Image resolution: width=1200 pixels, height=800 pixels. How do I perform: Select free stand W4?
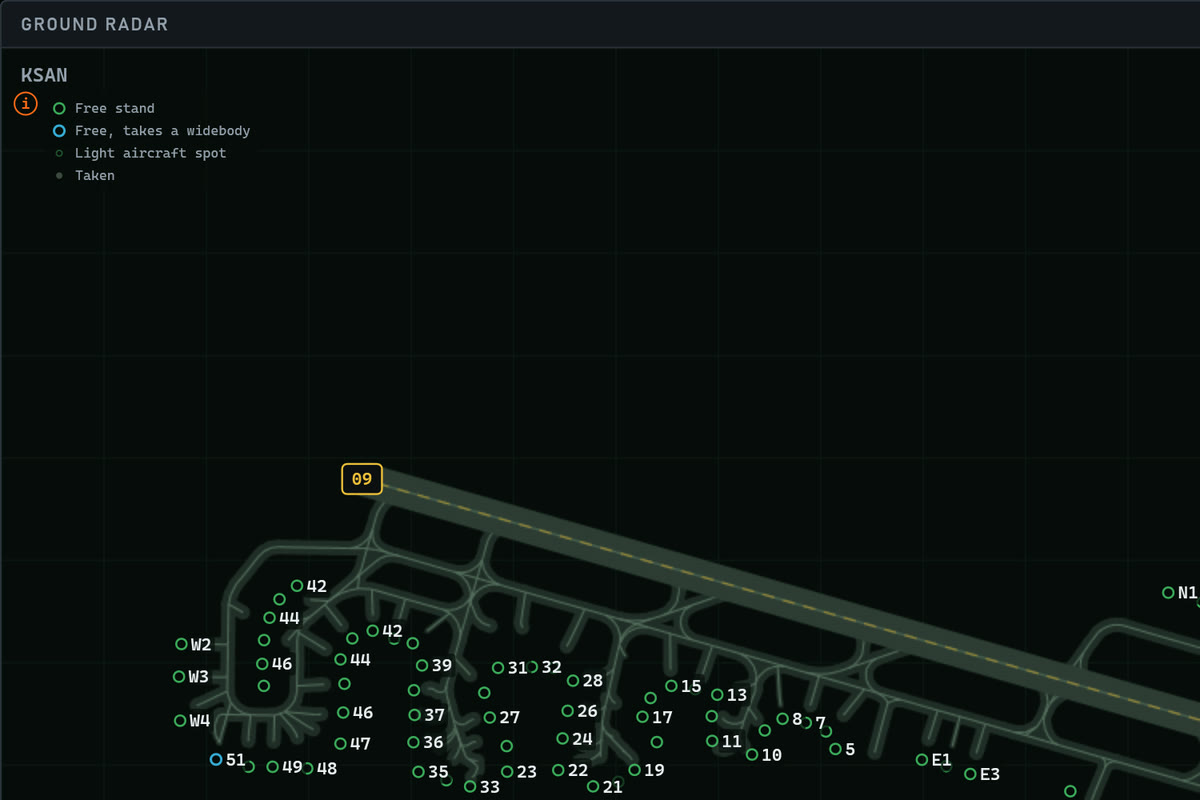click(x=181, y=720)
